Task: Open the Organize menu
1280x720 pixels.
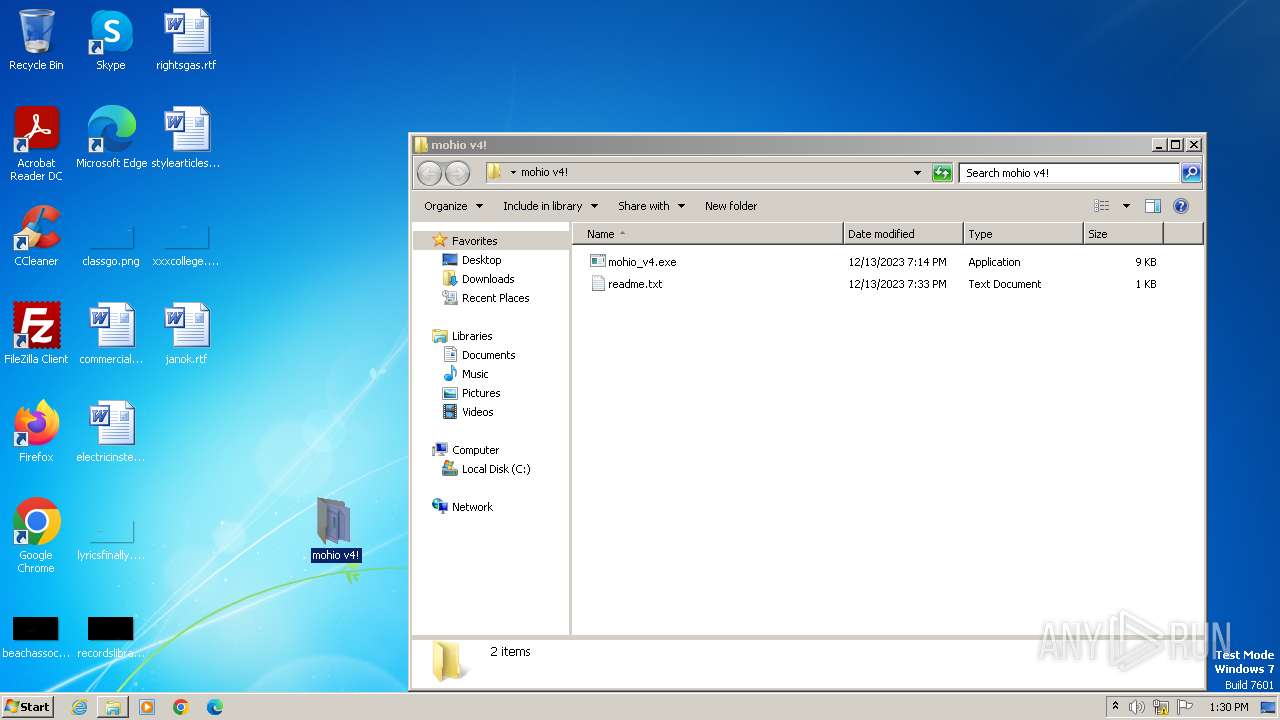Action: point(453,206)
